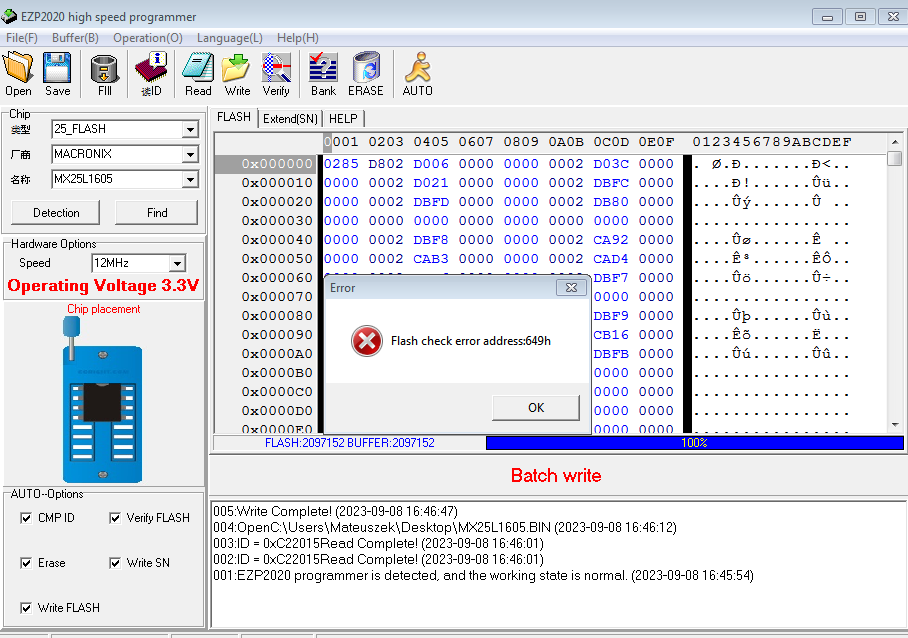
Task: Click the hex view scrollbar down arrow
Action: [895, 425]
